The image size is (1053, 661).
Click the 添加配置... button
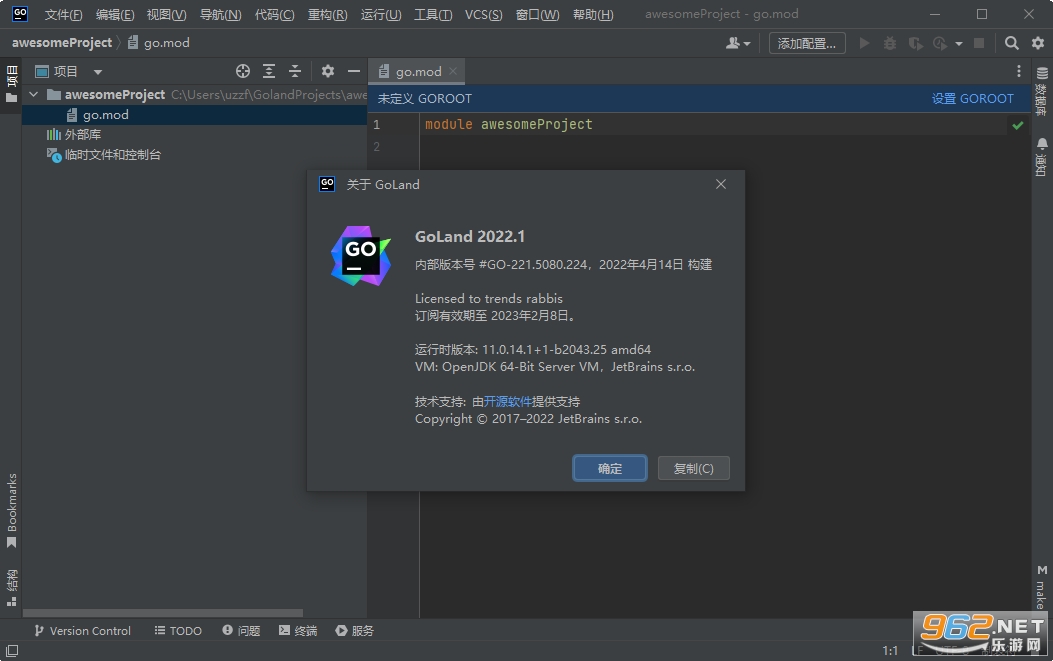click(807, 43)
